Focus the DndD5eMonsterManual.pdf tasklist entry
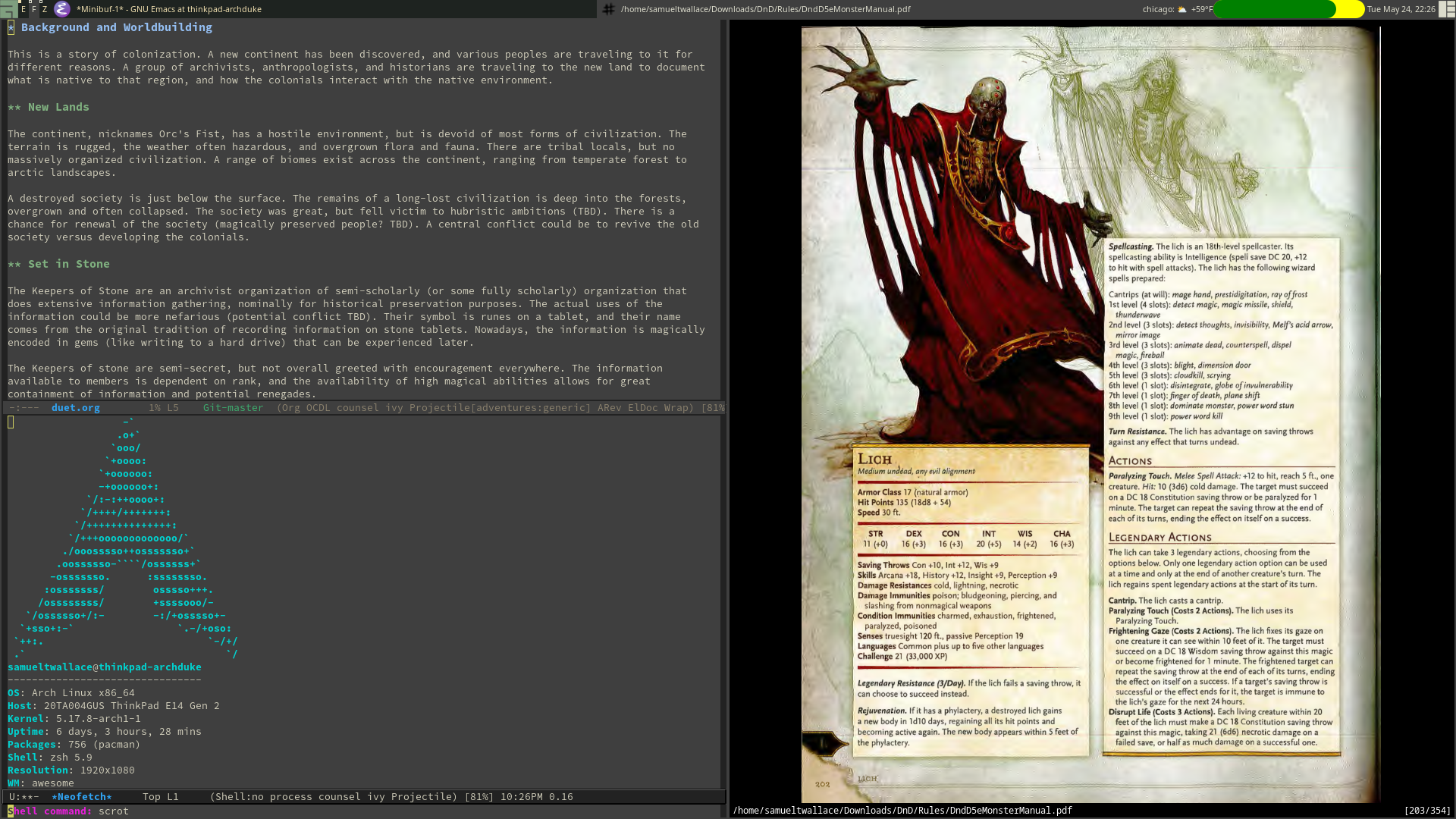Viewport: 1456px width, 819px height. [765, 9]
